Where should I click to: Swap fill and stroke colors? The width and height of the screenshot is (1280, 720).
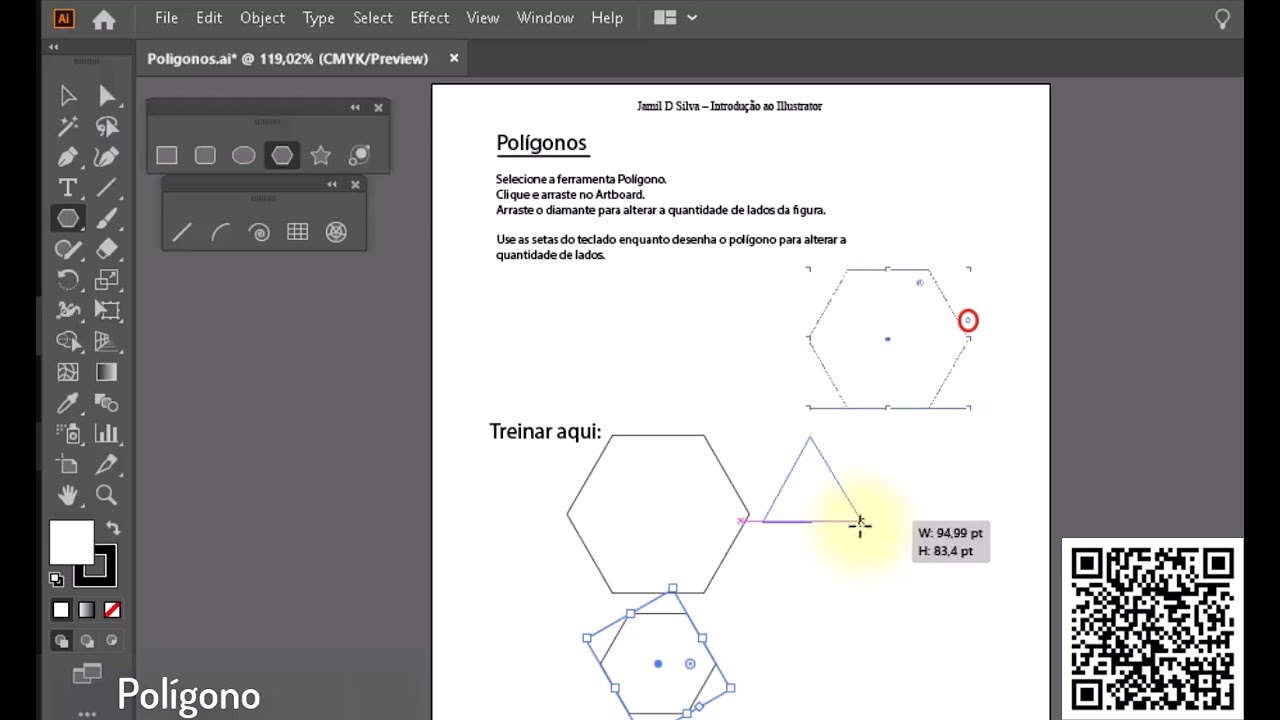pos(113,528)
